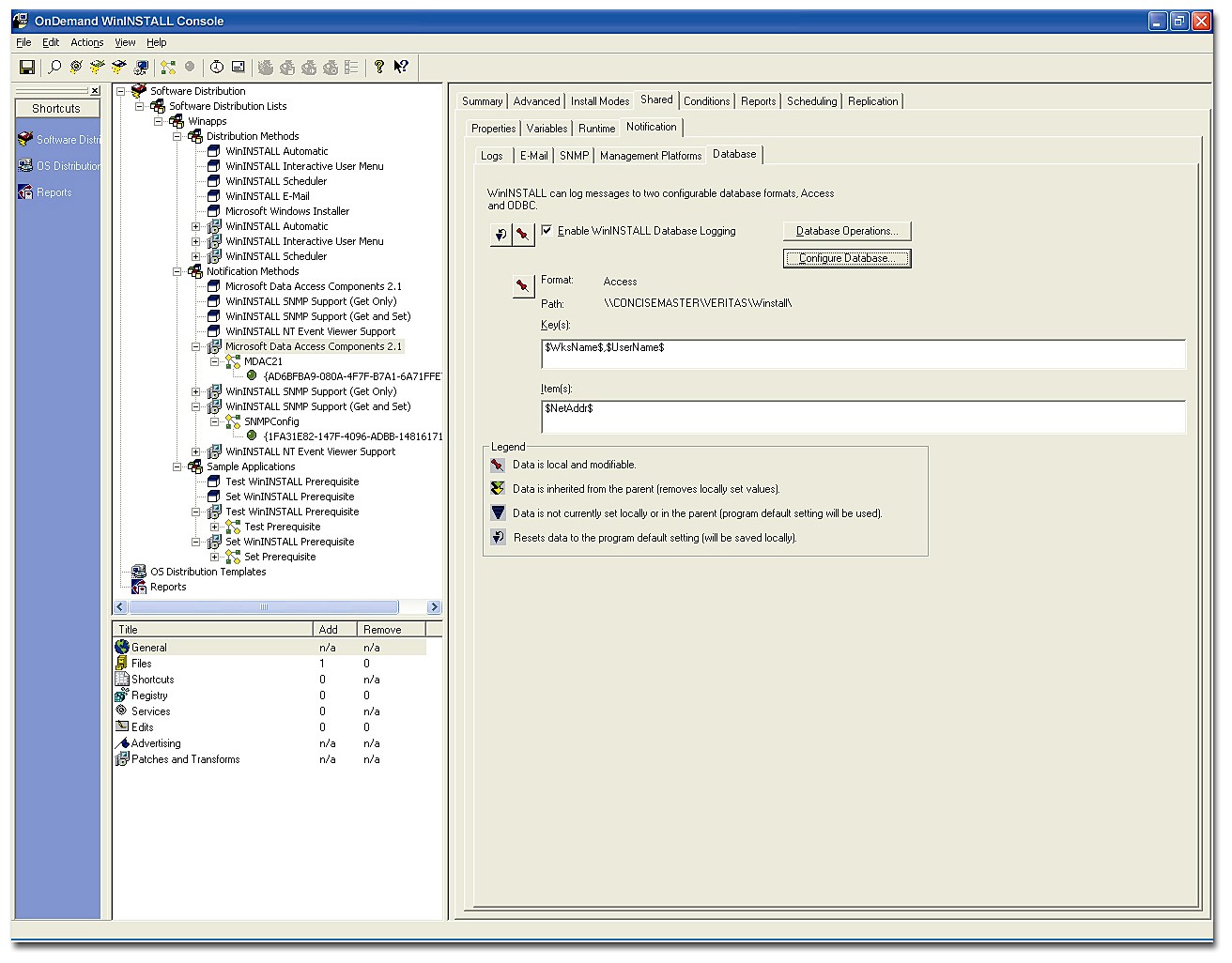Collapse the Winapps tree node
The height and width of the screenshot is (963, 1232).
pos(158,121)
